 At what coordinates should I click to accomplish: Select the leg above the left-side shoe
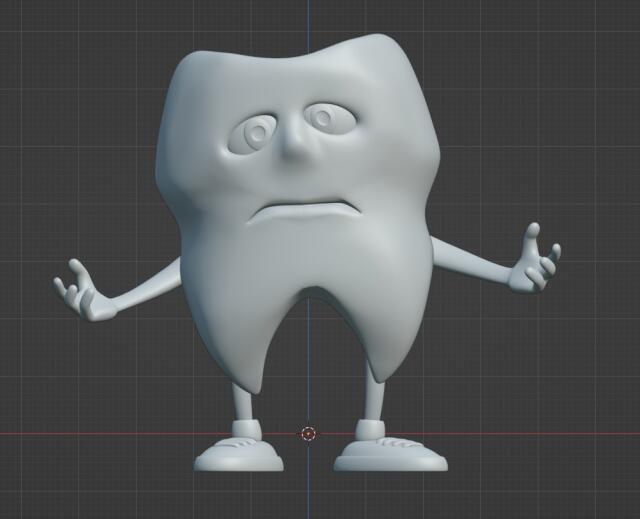point(242,400)
